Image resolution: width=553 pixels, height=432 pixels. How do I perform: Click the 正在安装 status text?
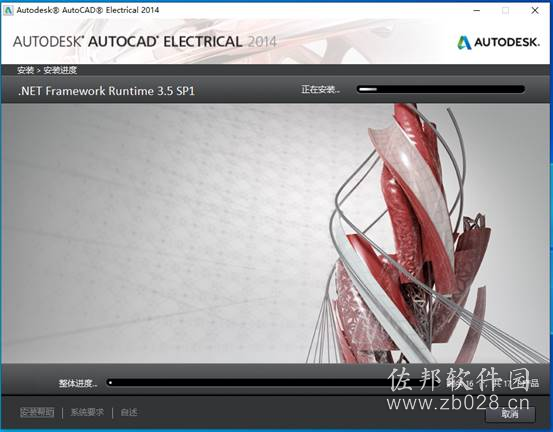pyautogui.click(x=320, y=89)
